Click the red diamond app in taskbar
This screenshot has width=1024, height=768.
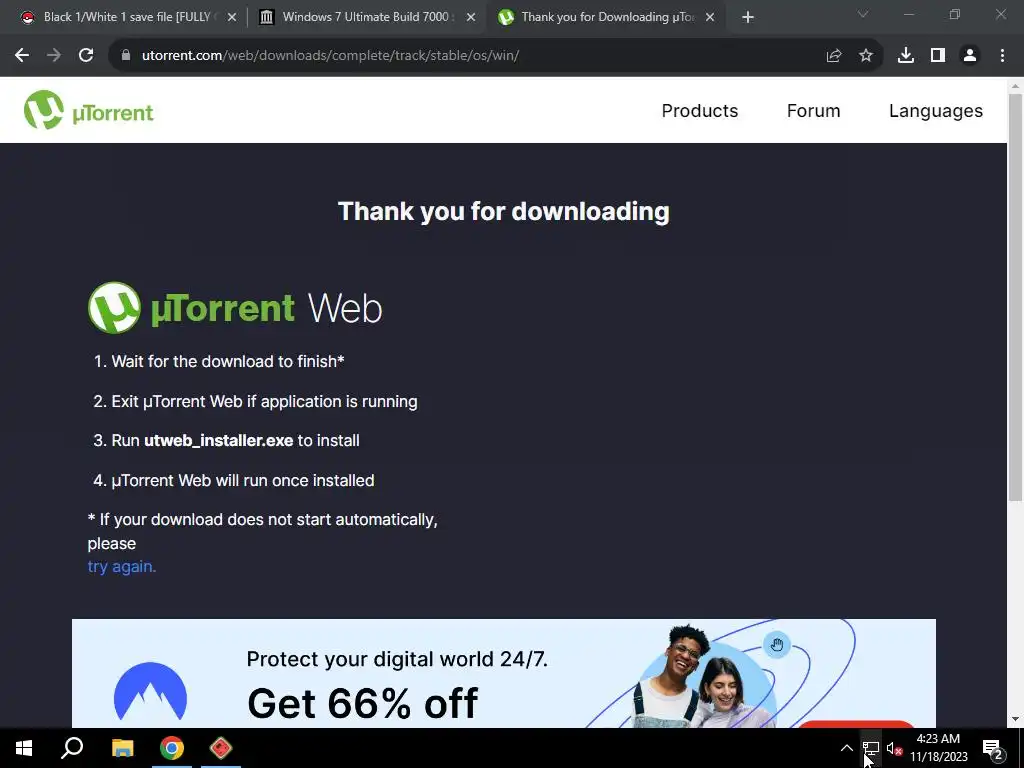pyautogui.click(x=221, y=748)
